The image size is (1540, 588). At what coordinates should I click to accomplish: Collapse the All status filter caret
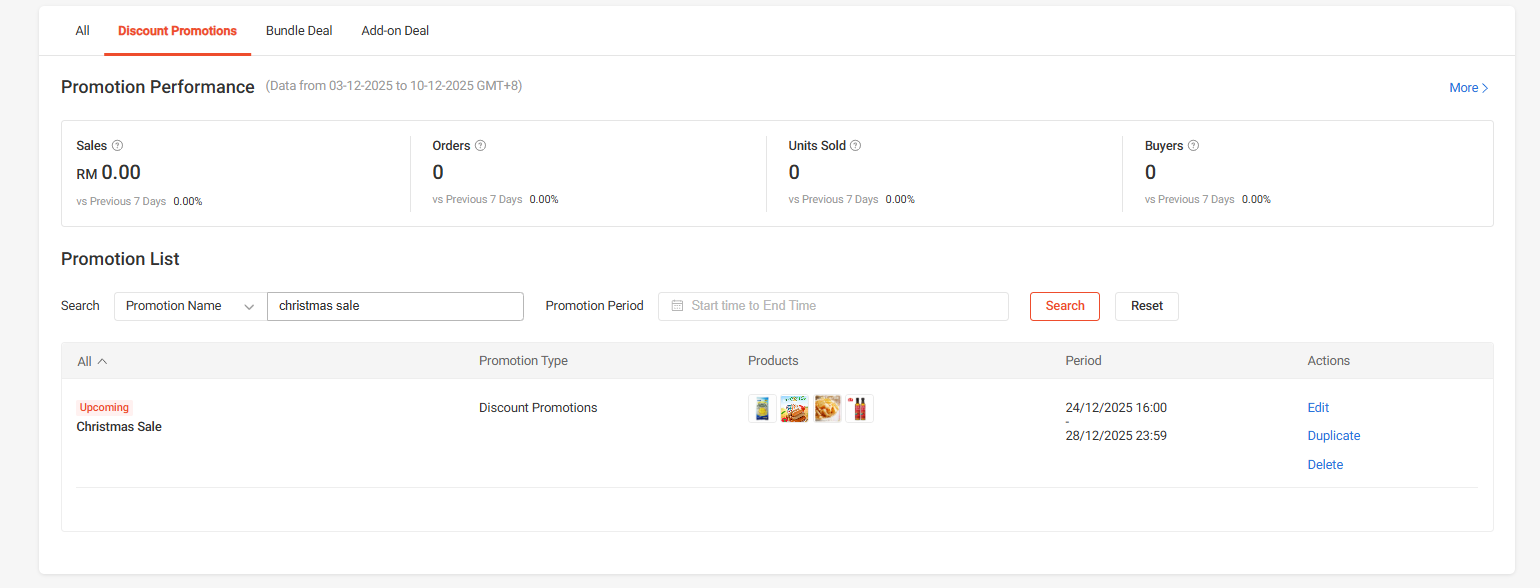point(101,360)
